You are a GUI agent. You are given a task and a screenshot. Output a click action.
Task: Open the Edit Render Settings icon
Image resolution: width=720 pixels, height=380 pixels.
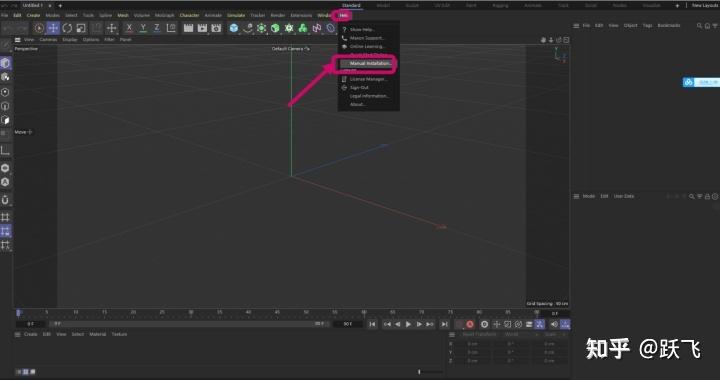coord(216,28)
